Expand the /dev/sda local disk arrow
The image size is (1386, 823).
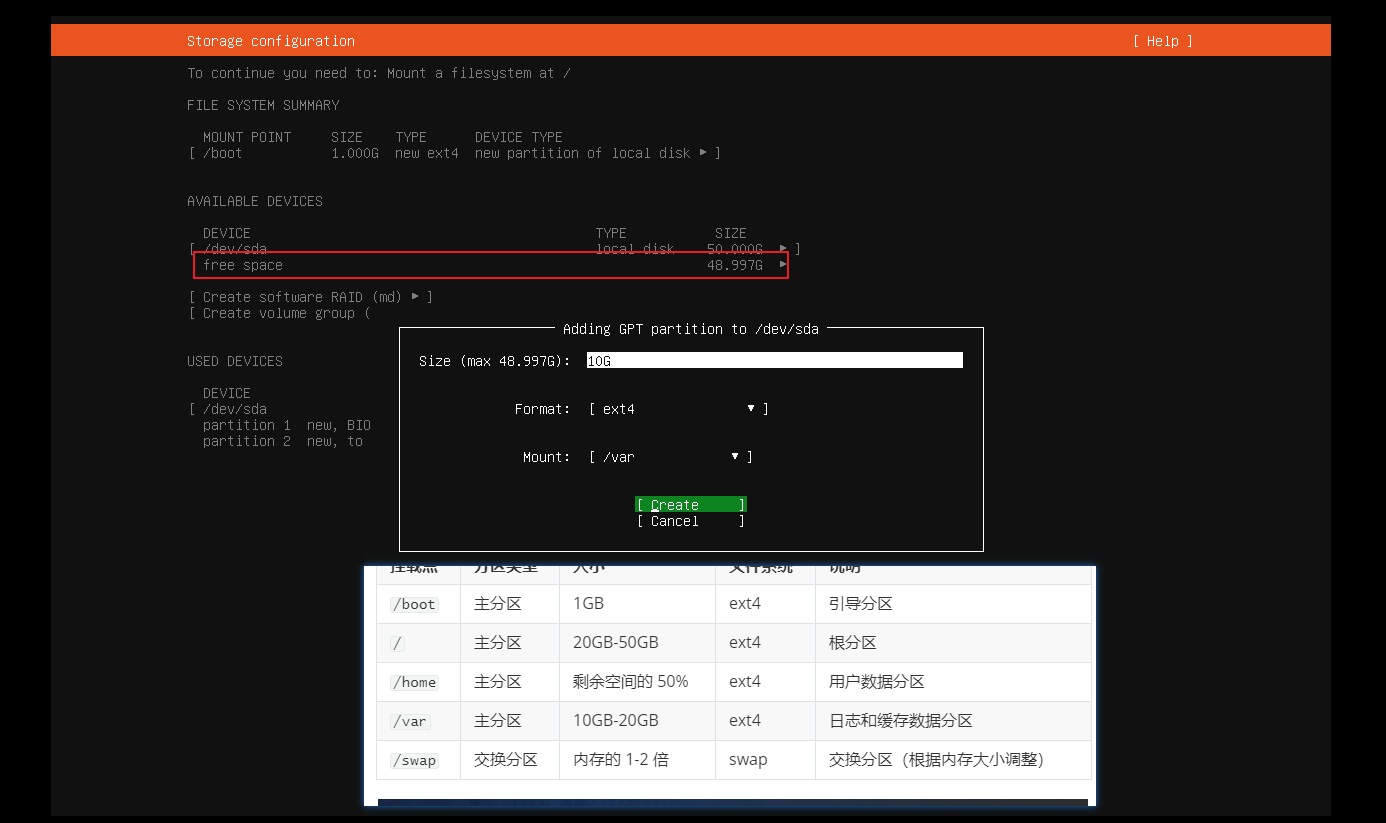783,248
